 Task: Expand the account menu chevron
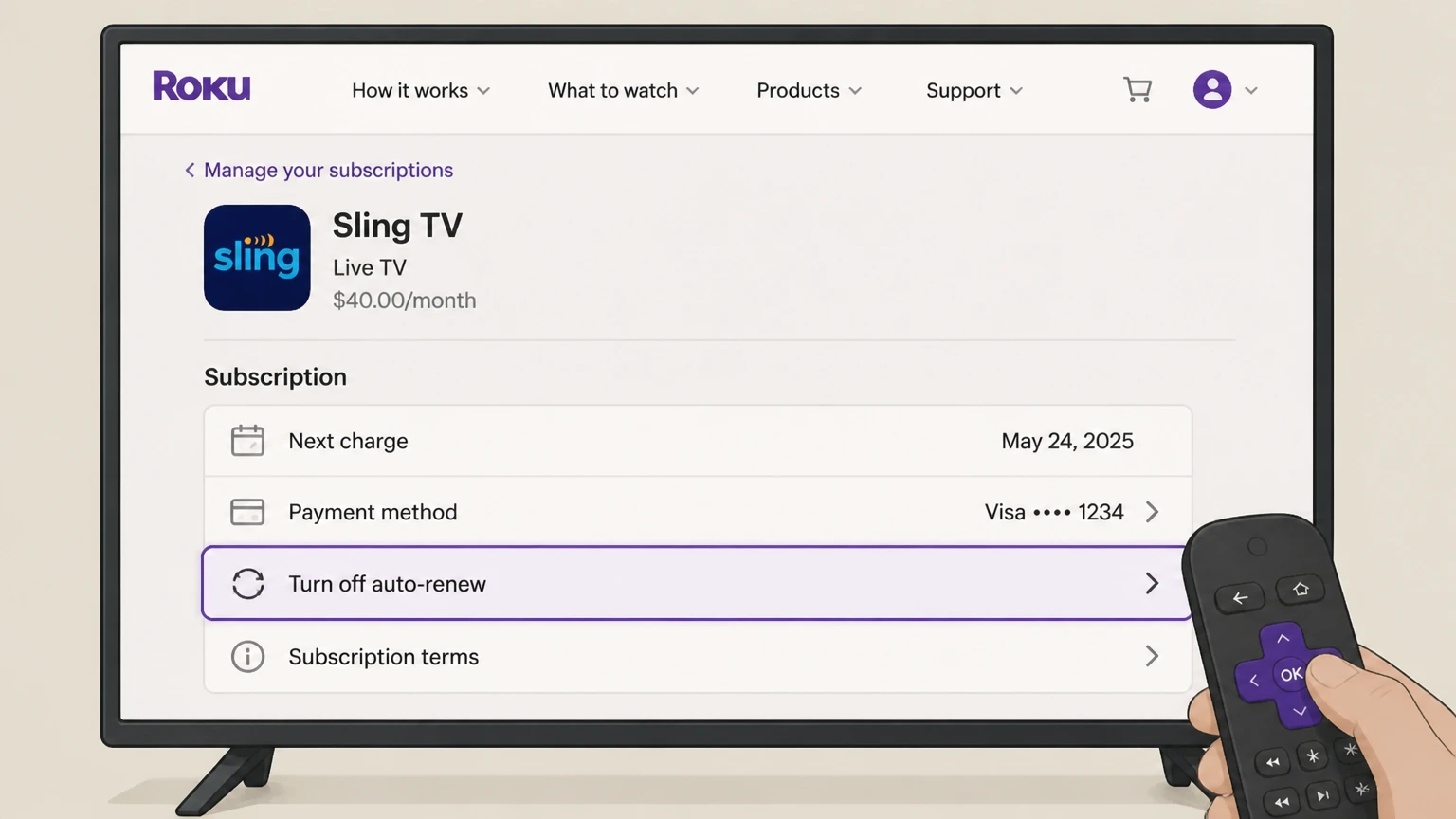(1251, 91)
